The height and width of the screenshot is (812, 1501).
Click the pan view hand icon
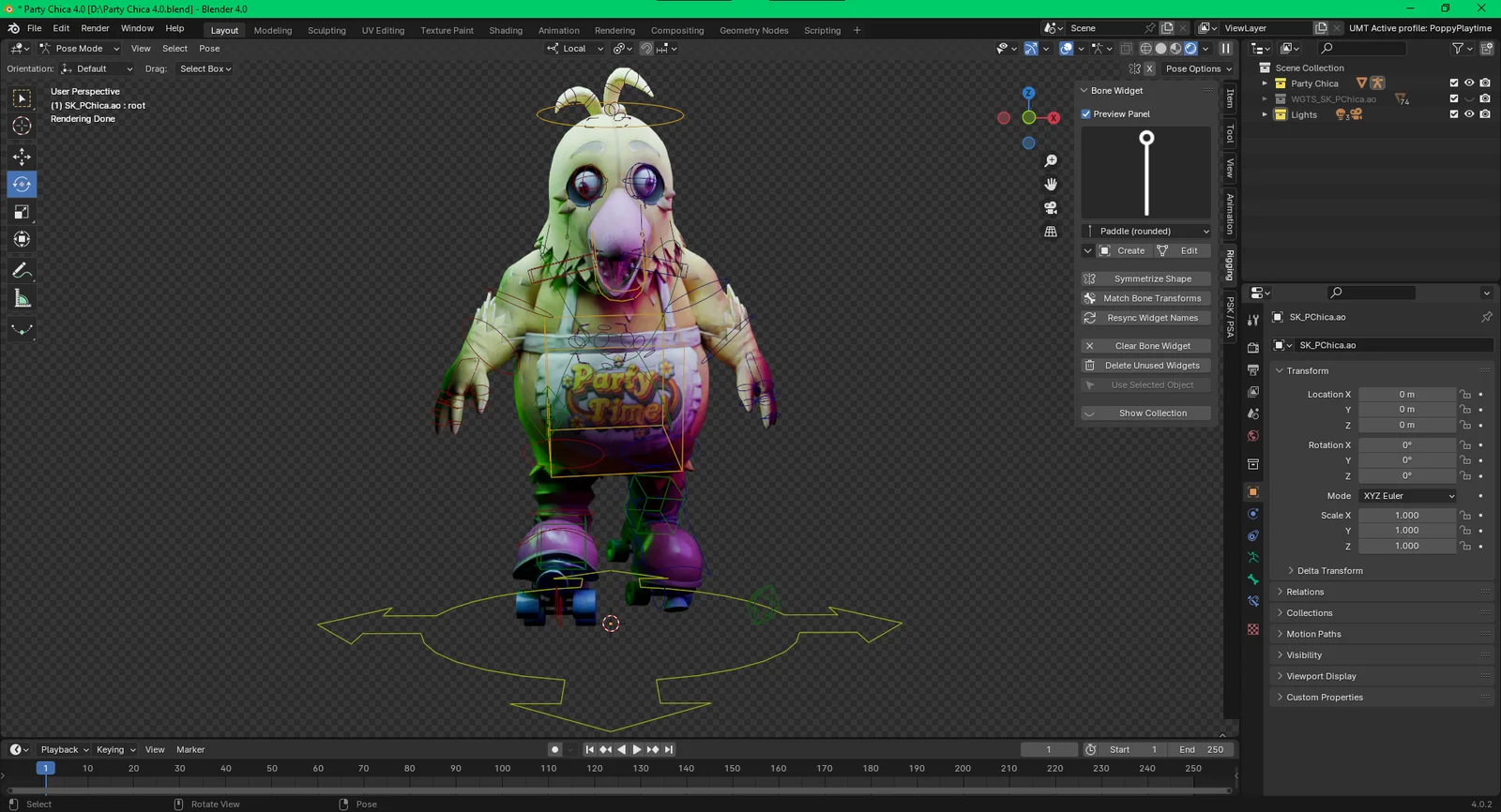[1051, 185]
